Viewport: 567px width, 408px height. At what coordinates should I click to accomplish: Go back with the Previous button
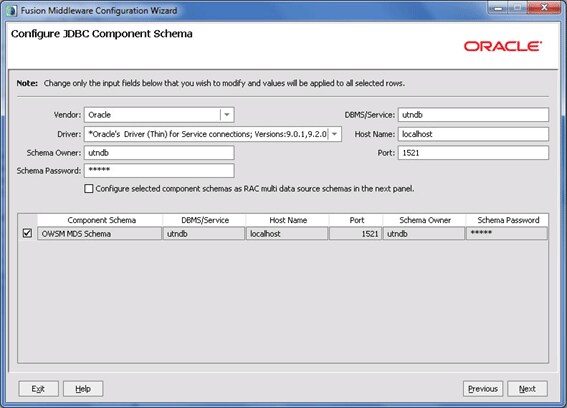coord(483,389)
